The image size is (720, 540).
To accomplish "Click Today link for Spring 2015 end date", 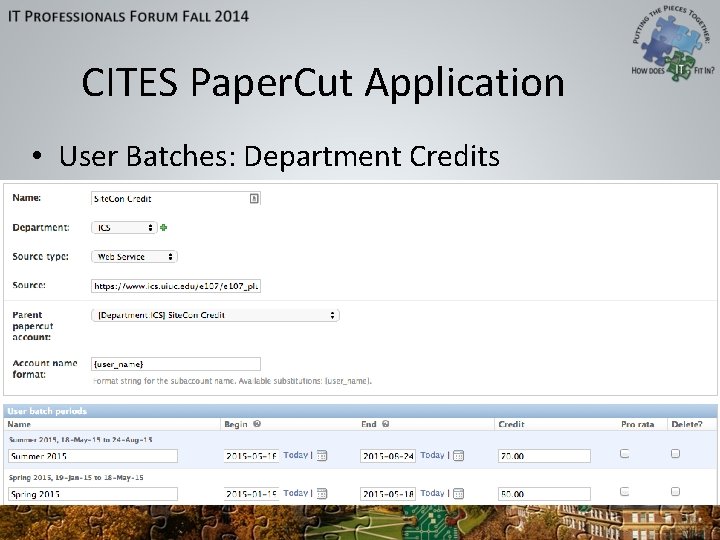I will [432, 493].
